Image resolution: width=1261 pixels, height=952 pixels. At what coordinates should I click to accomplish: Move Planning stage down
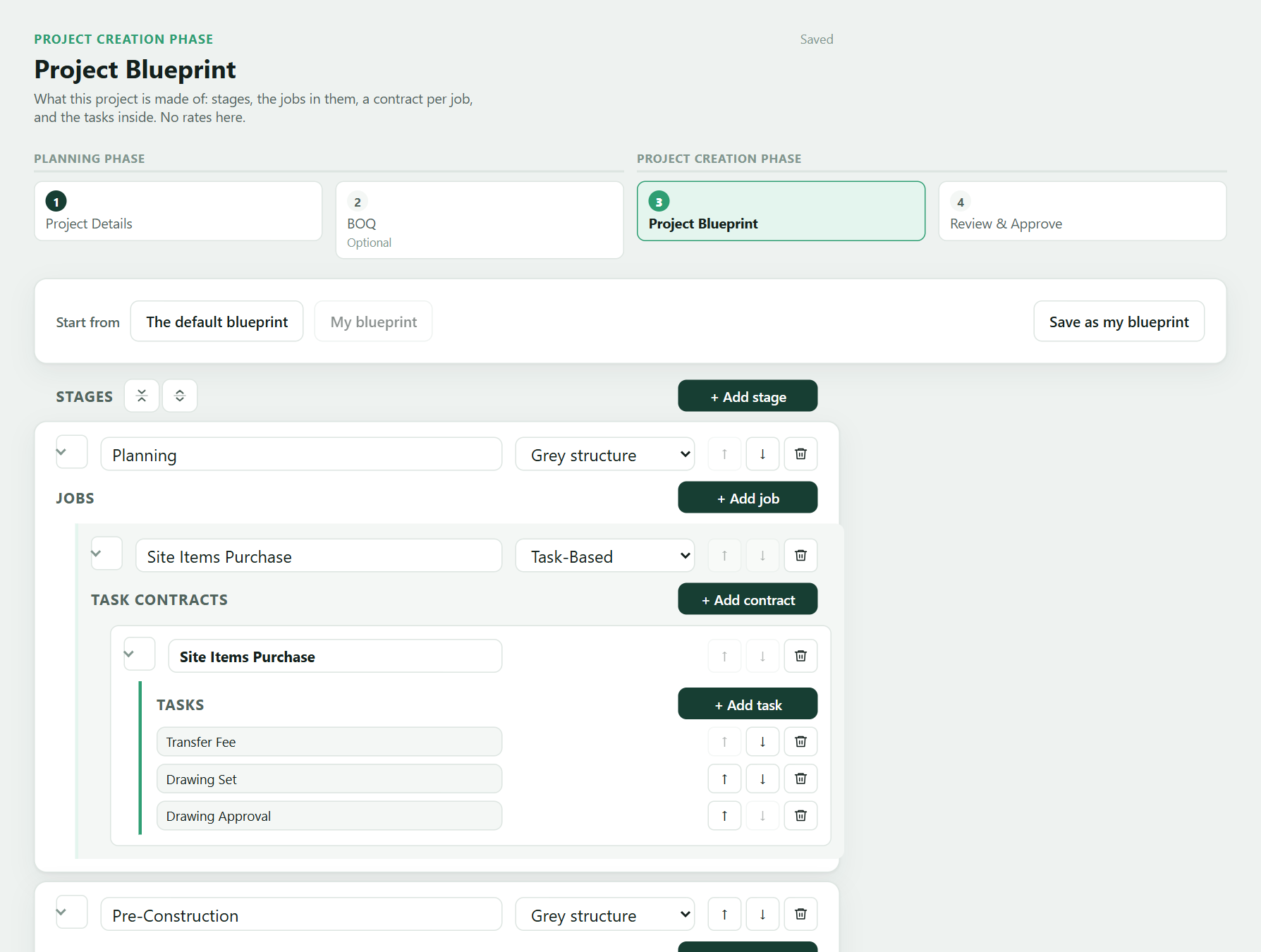tap(762, 454)
